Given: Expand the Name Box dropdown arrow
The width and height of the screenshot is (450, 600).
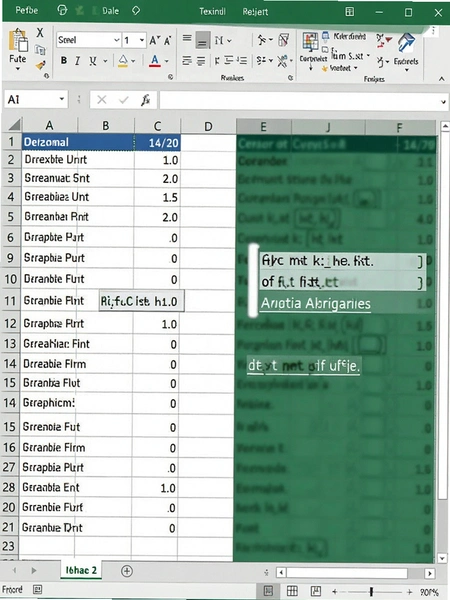Looking at the screenshot, I should click(x=62, y=99).
